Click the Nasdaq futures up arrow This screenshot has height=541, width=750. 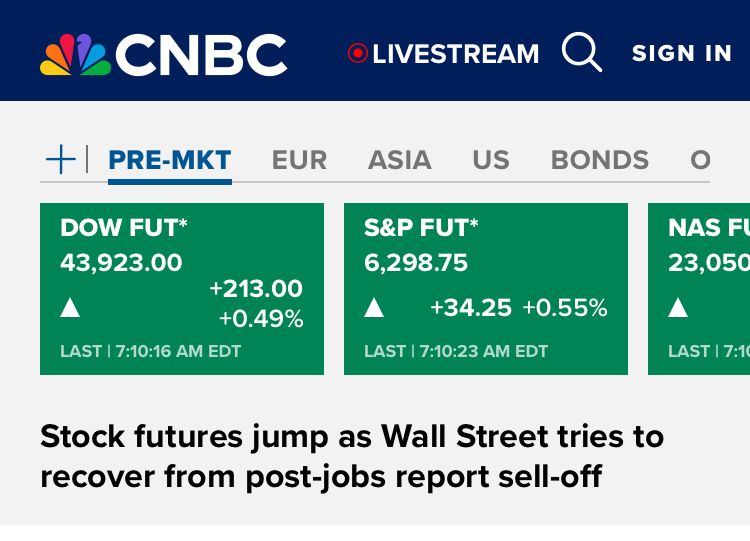click(678, 308)
